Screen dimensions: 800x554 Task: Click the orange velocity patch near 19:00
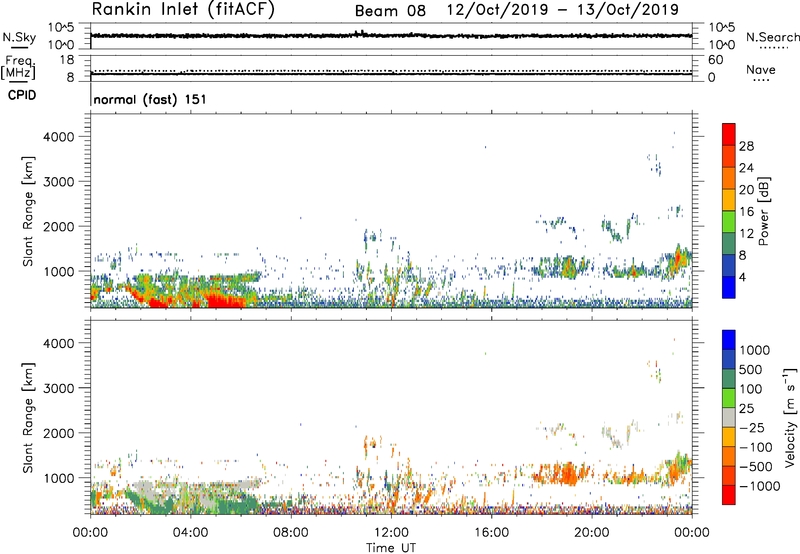566,474
